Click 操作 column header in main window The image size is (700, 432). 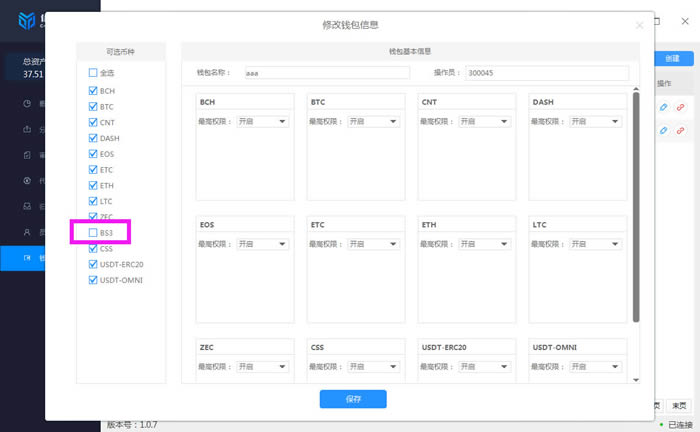click(x=664, y=83)
